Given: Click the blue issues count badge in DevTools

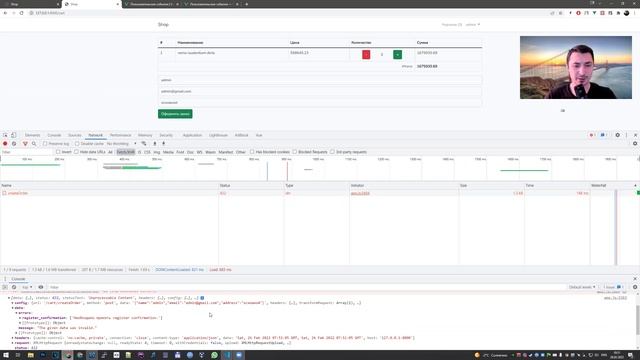Looking at the screenshot, I should (x=604, y=135).
